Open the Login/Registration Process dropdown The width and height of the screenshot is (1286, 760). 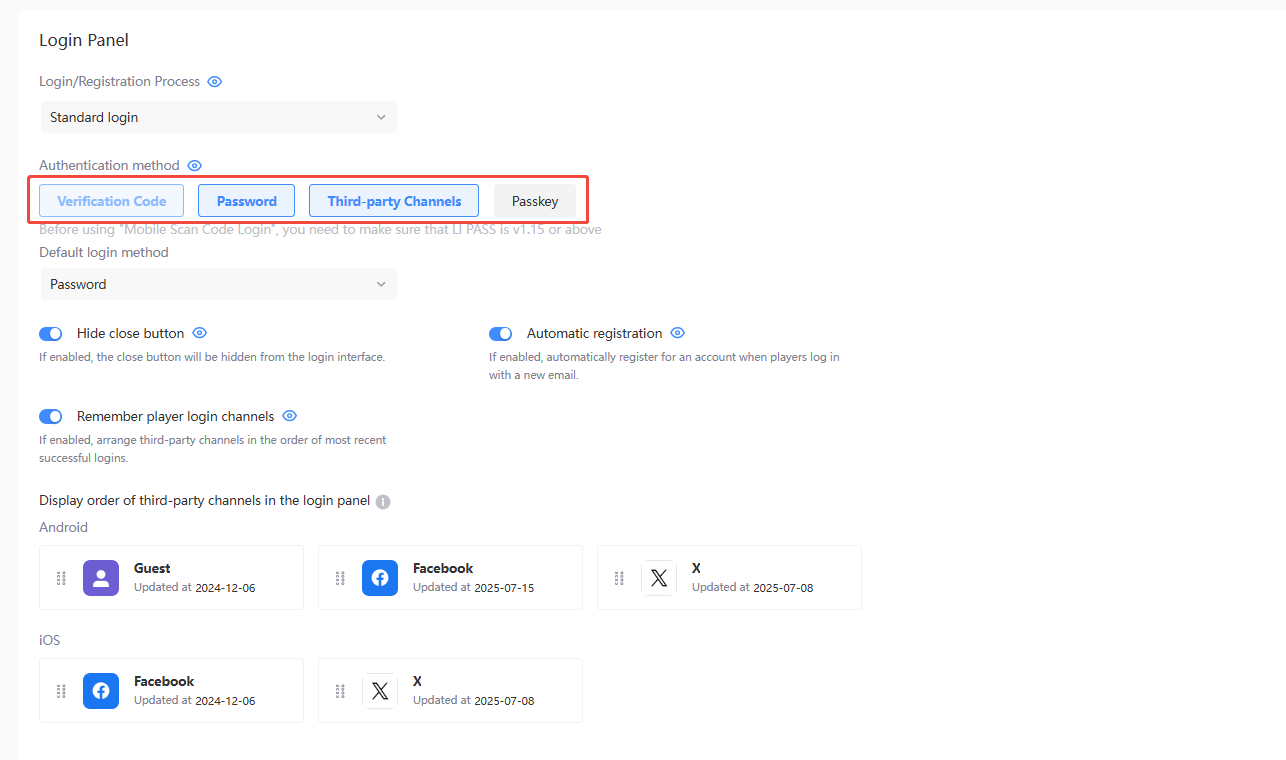(x=218, y=117)
